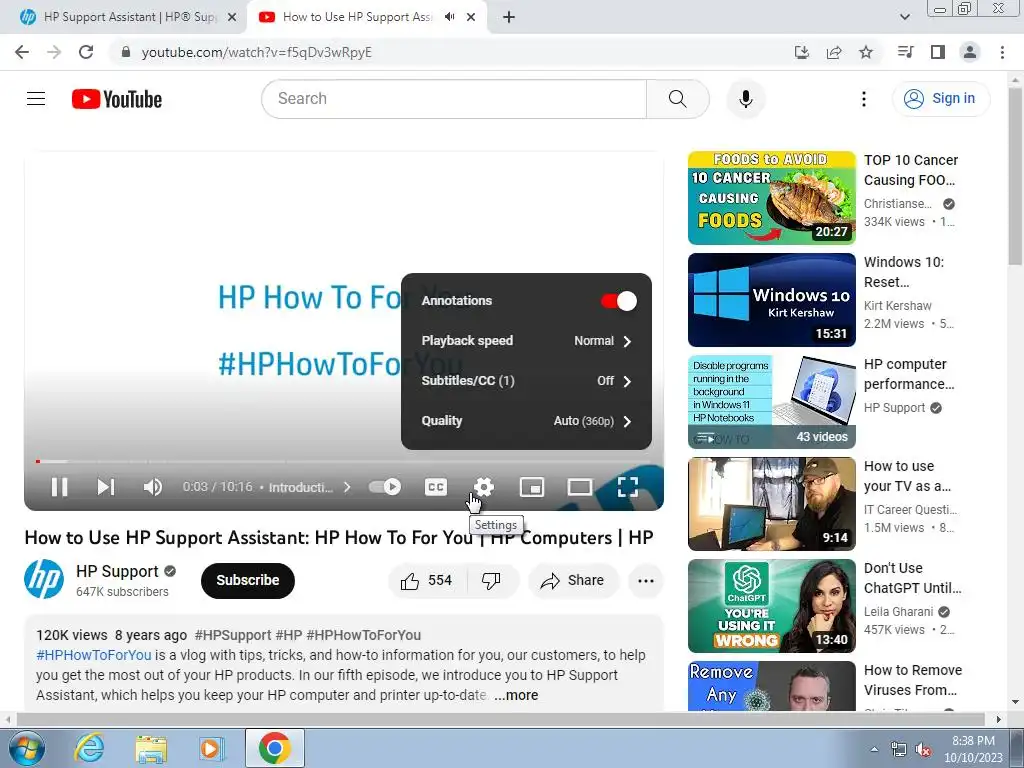Screen dimensions: 1024x768
Task: Turn on closed captions with CC button
Action: coord(436,487)
